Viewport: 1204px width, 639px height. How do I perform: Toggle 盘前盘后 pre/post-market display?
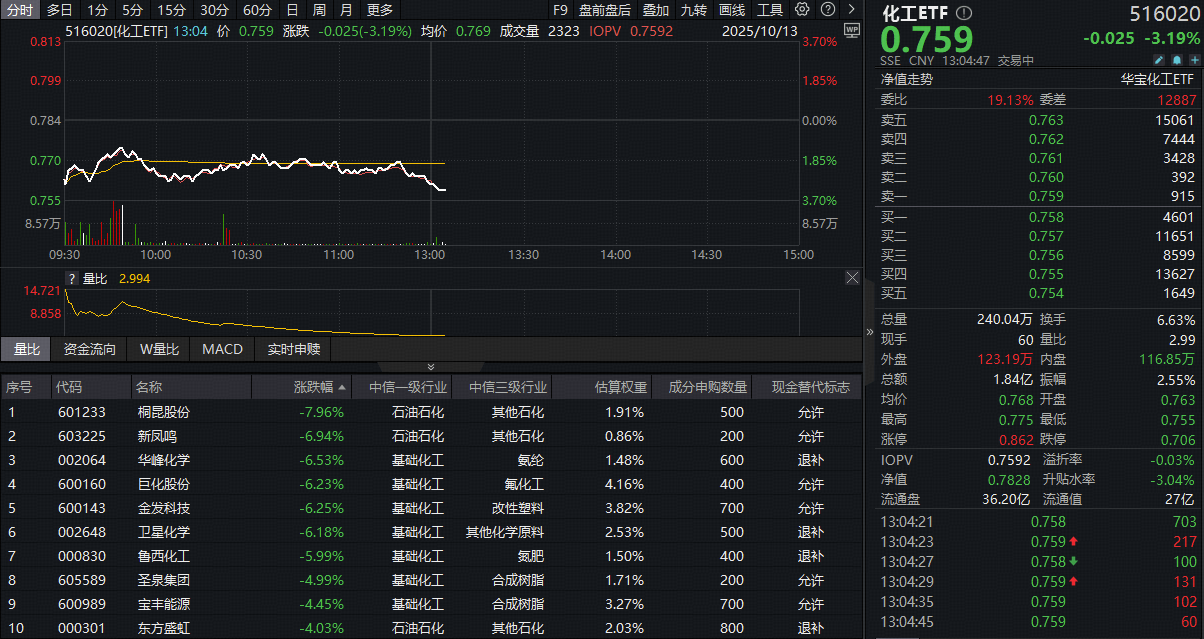coord(605,10)
